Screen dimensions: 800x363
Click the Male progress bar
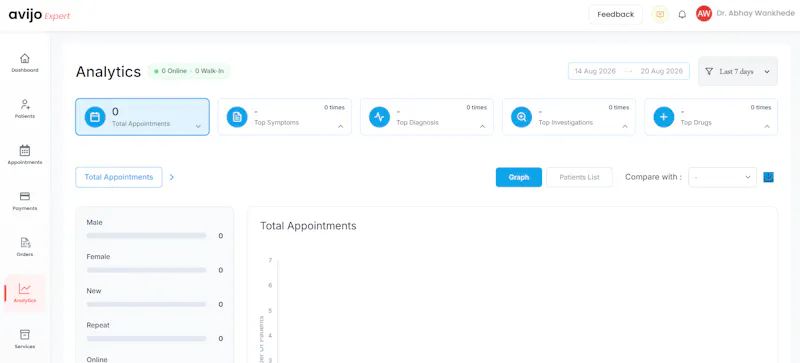pos(146,236)
